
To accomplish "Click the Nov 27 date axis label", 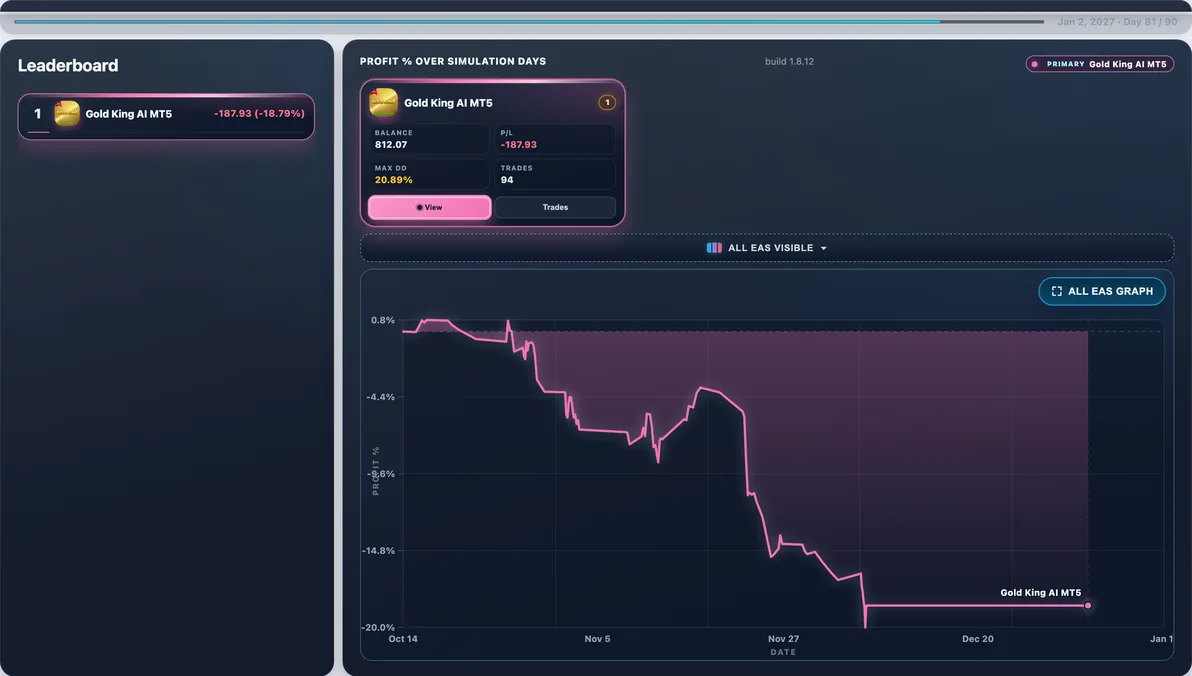I will point(783,639).
